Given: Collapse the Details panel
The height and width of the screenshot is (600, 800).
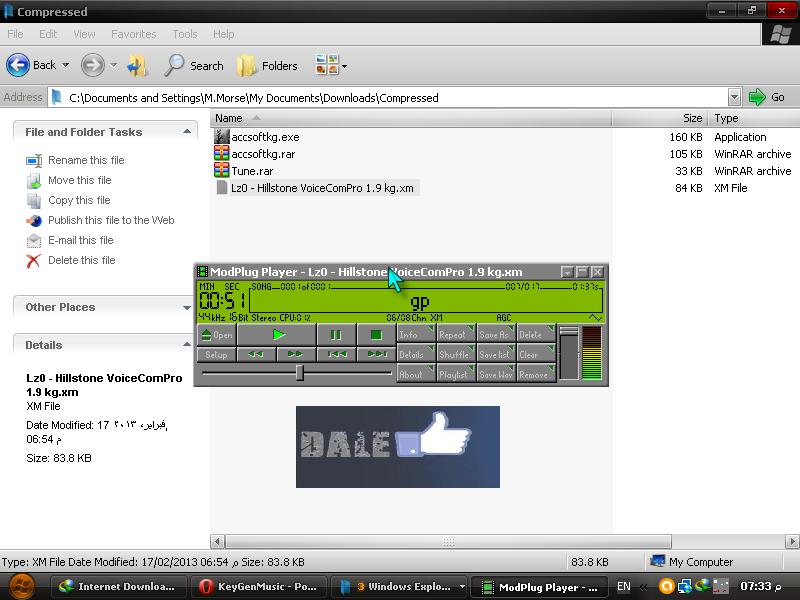Looking at the screenshot, I should [187, 345].
